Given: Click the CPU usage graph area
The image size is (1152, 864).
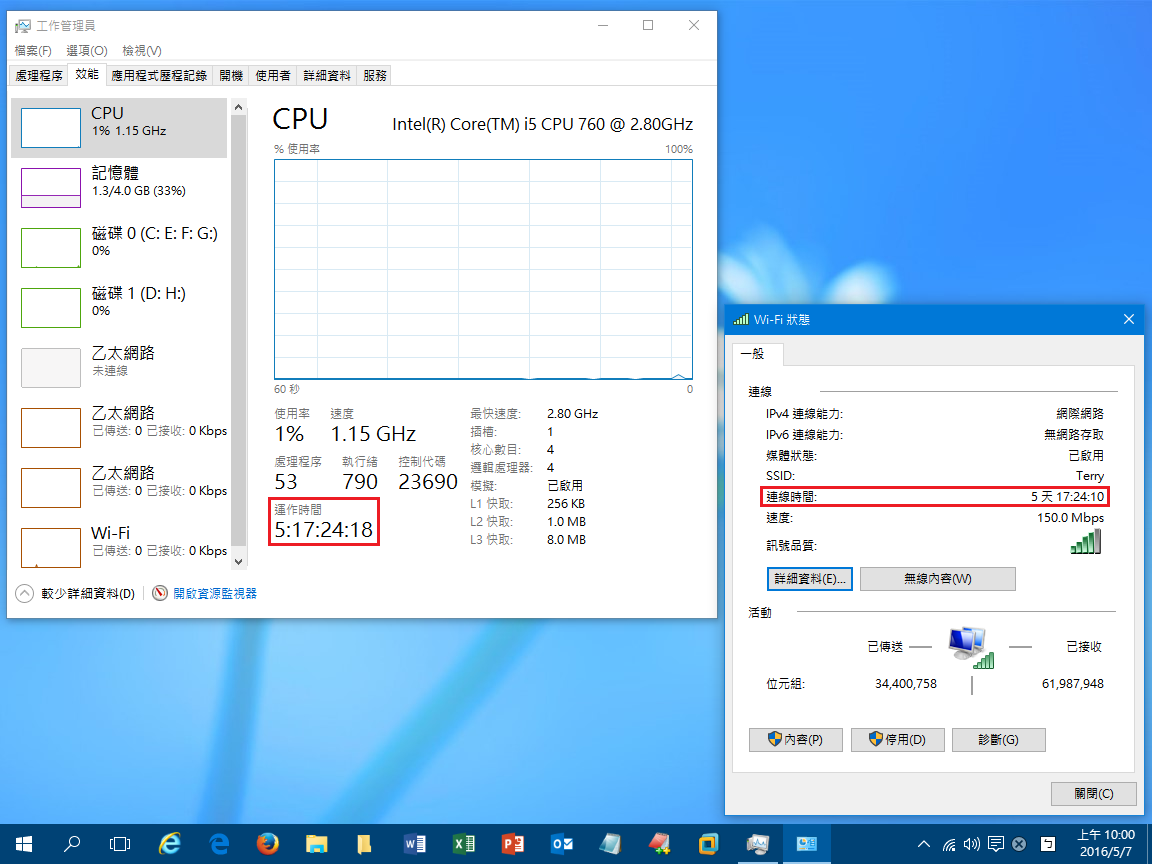Looking at the screenshot, I should [483, 270].
